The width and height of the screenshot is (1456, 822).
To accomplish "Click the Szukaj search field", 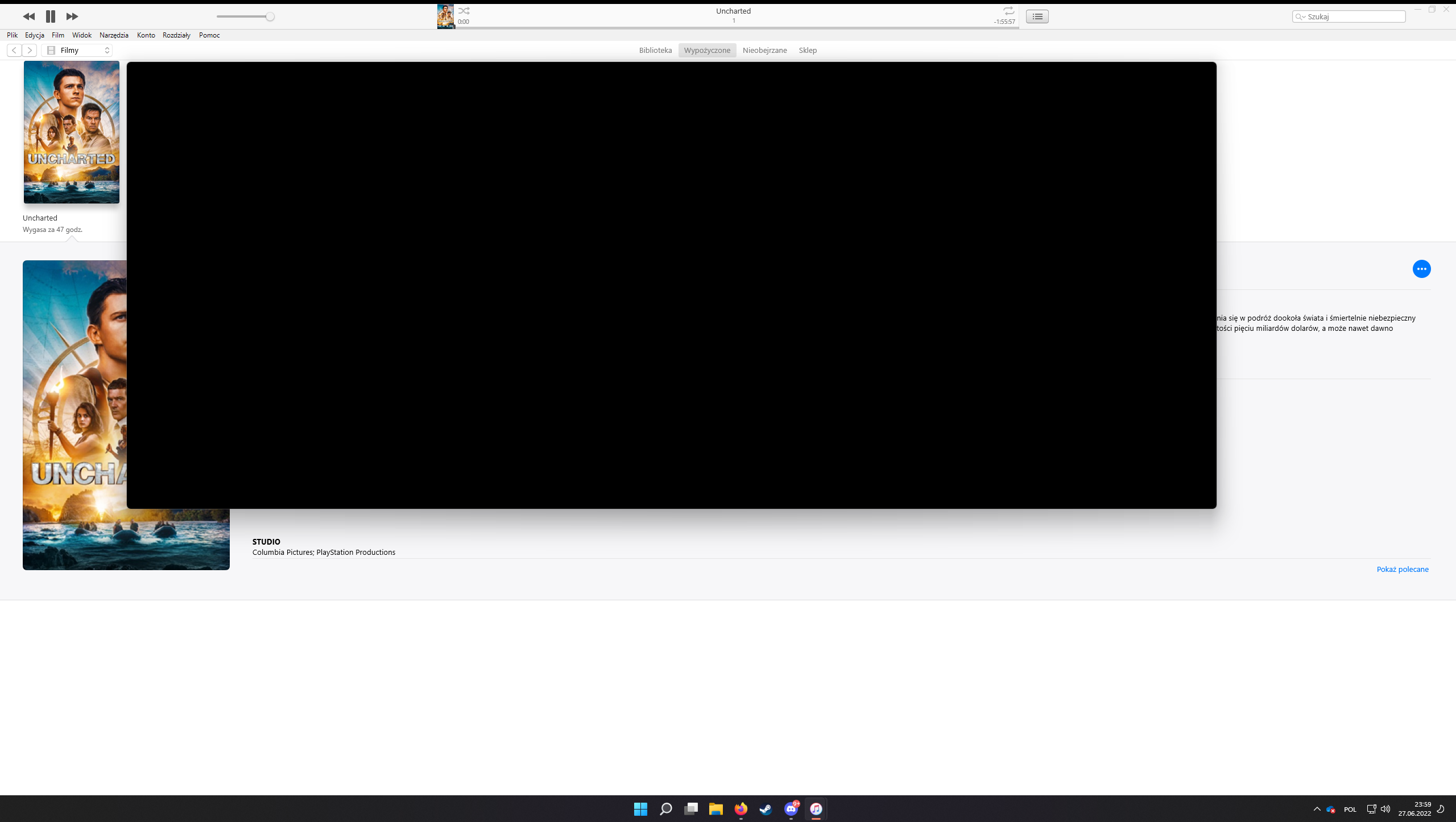I will [x=1355, y=16].
